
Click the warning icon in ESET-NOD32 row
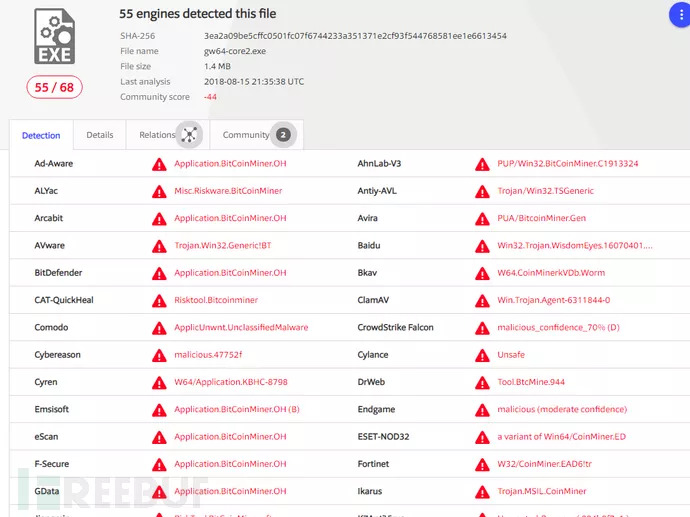pyautogui.click(x=482, y=437)
